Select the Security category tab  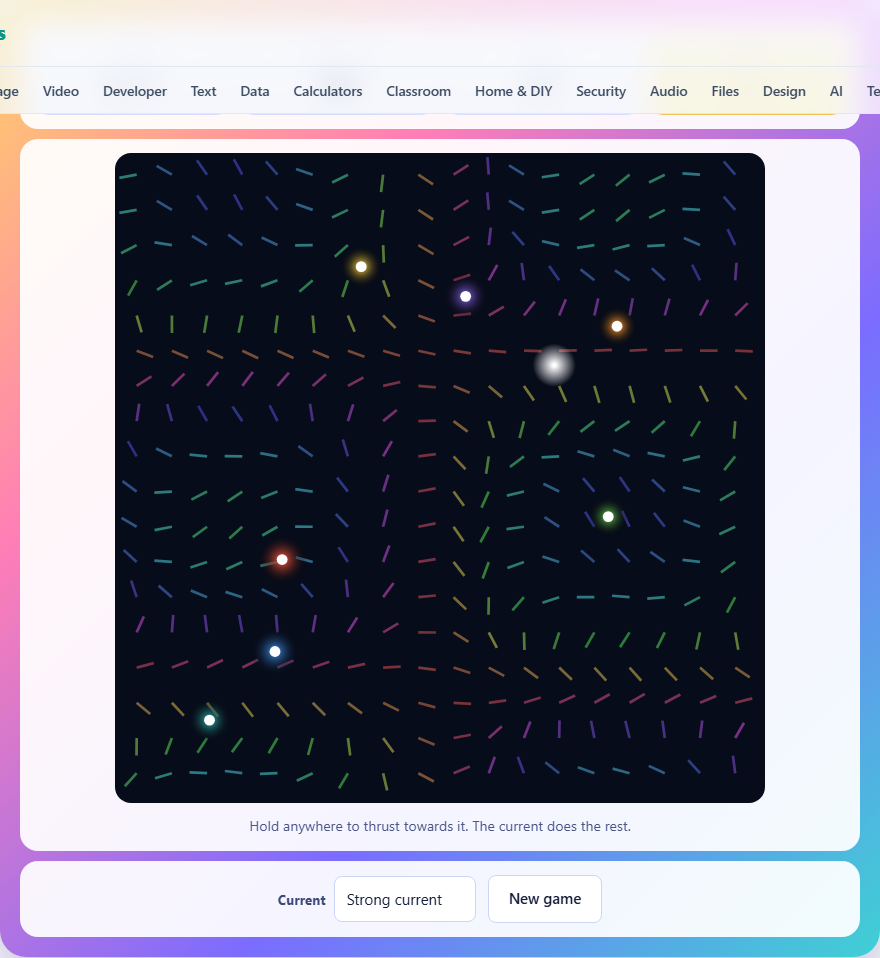(x=601, y=91)
